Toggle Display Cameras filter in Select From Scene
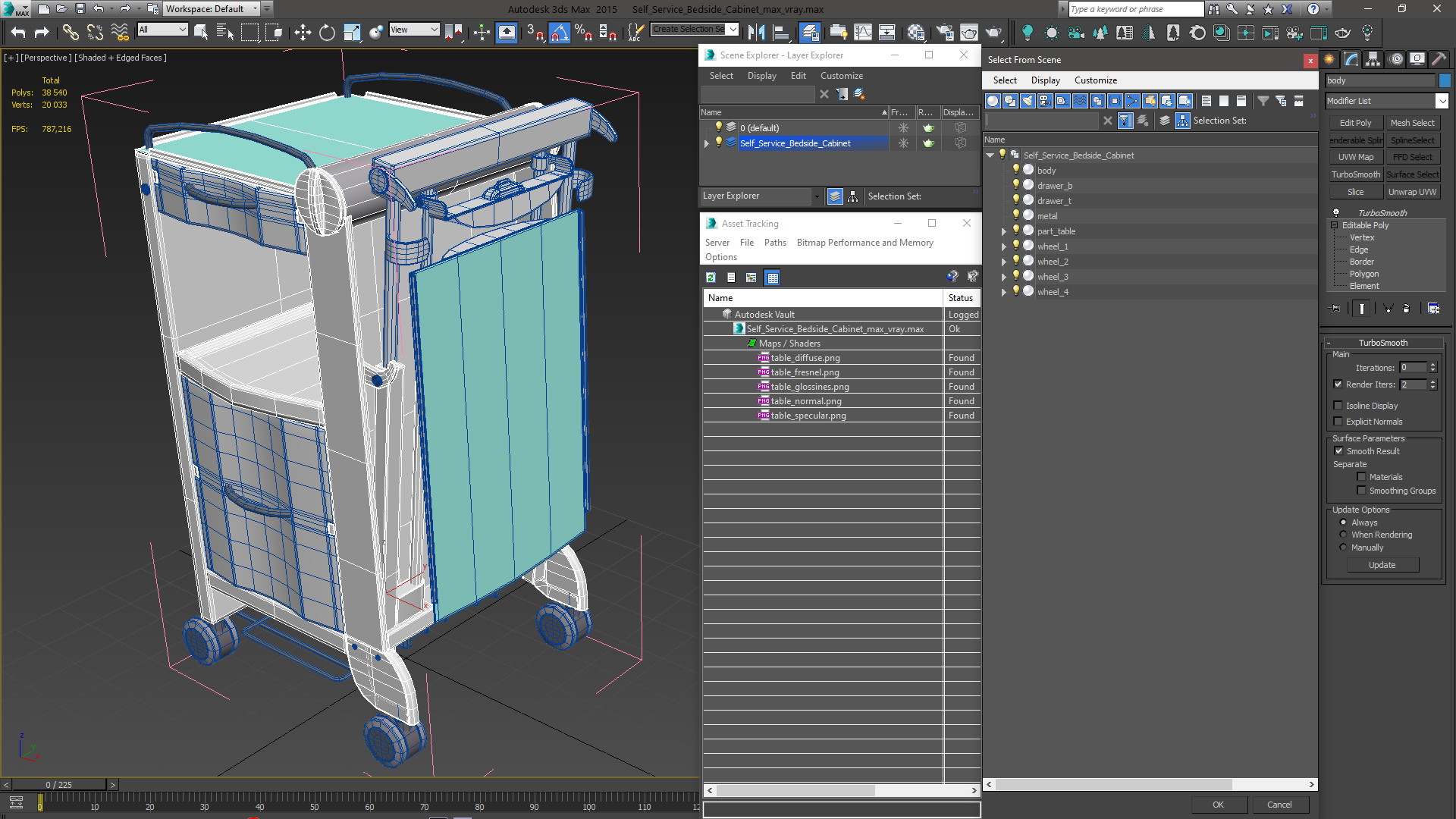Viewport: 1456px width, 819px height. click(x=1045, y=101)
